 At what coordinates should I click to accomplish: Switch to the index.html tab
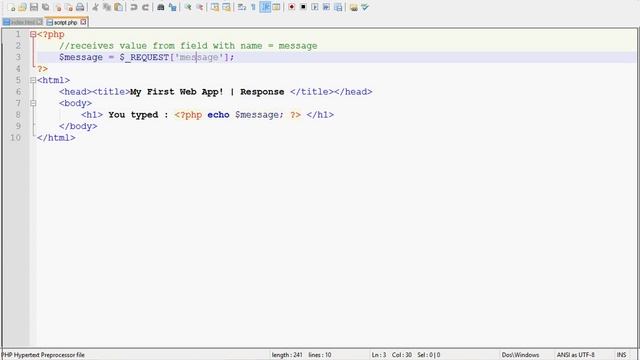pyautogui.click(x=22, y=22)
